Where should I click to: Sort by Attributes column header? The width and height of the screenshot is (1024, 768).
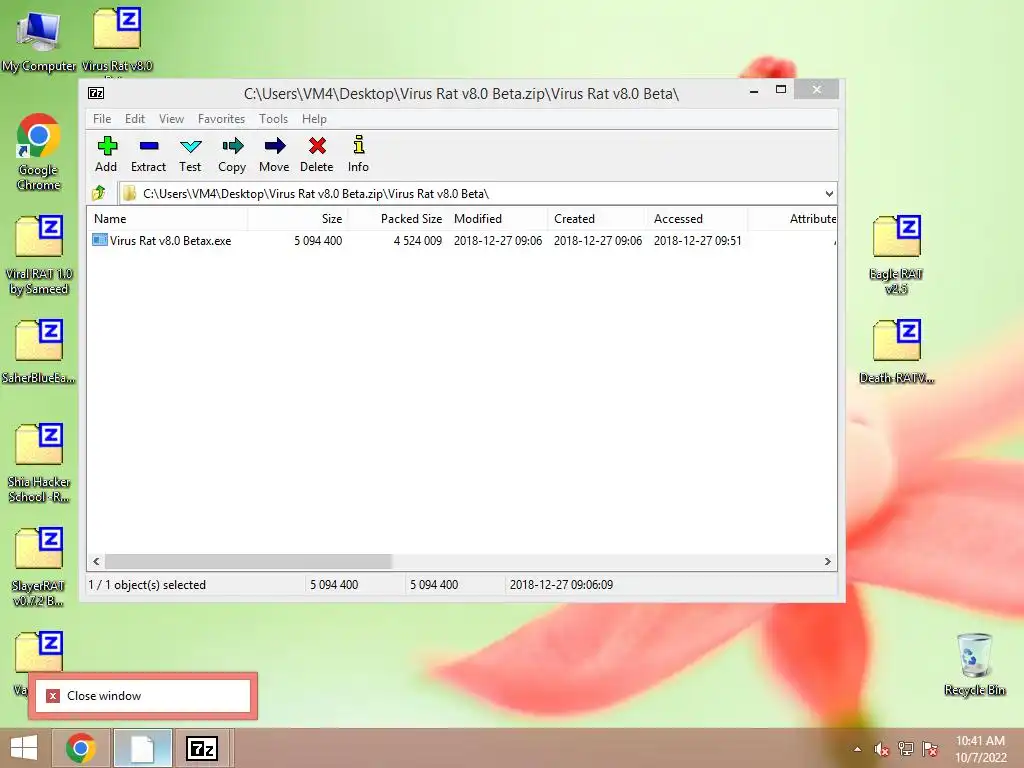click(x=792, y=219)
